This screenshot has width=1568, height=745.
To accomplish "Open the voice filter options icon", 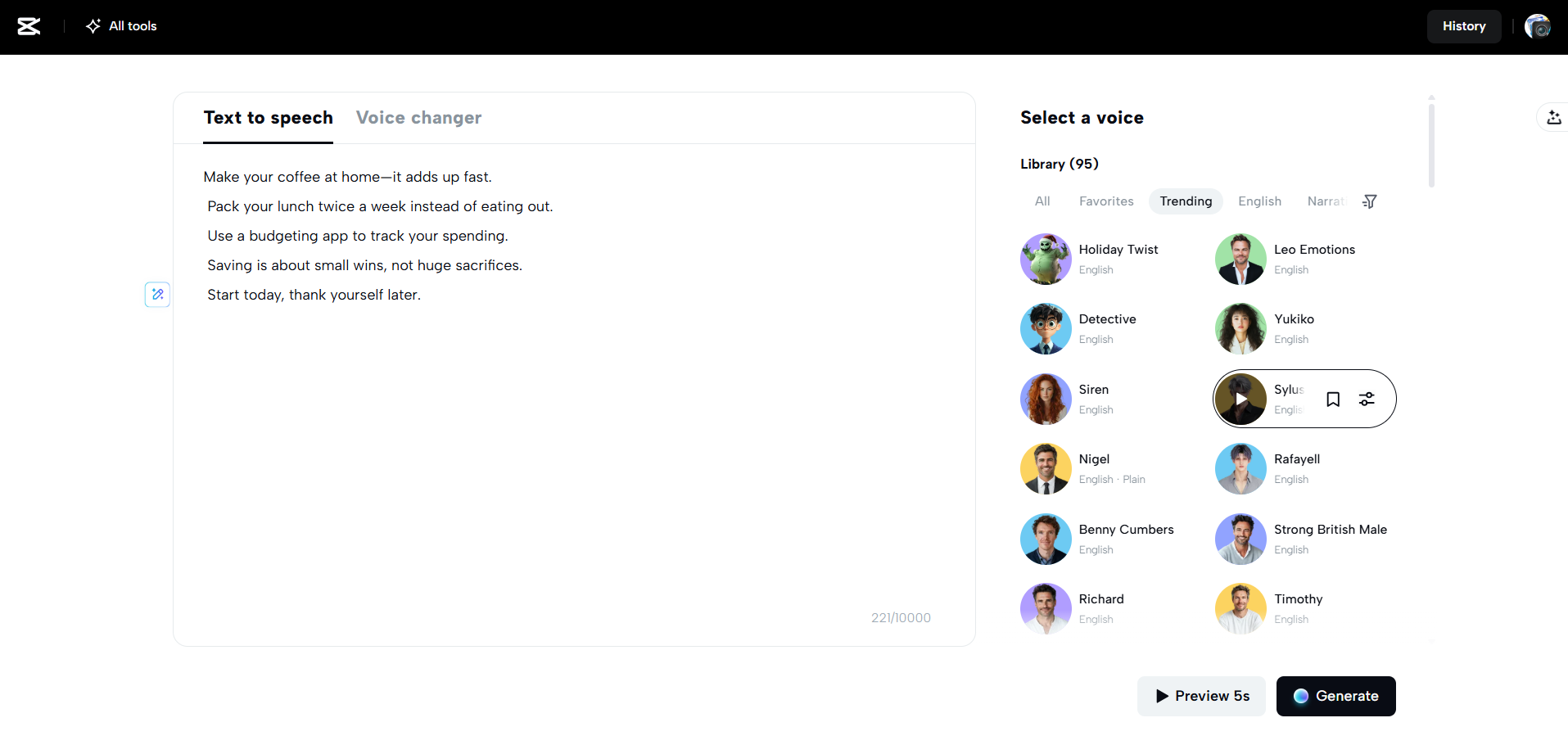I will [x=1369, y=201].
